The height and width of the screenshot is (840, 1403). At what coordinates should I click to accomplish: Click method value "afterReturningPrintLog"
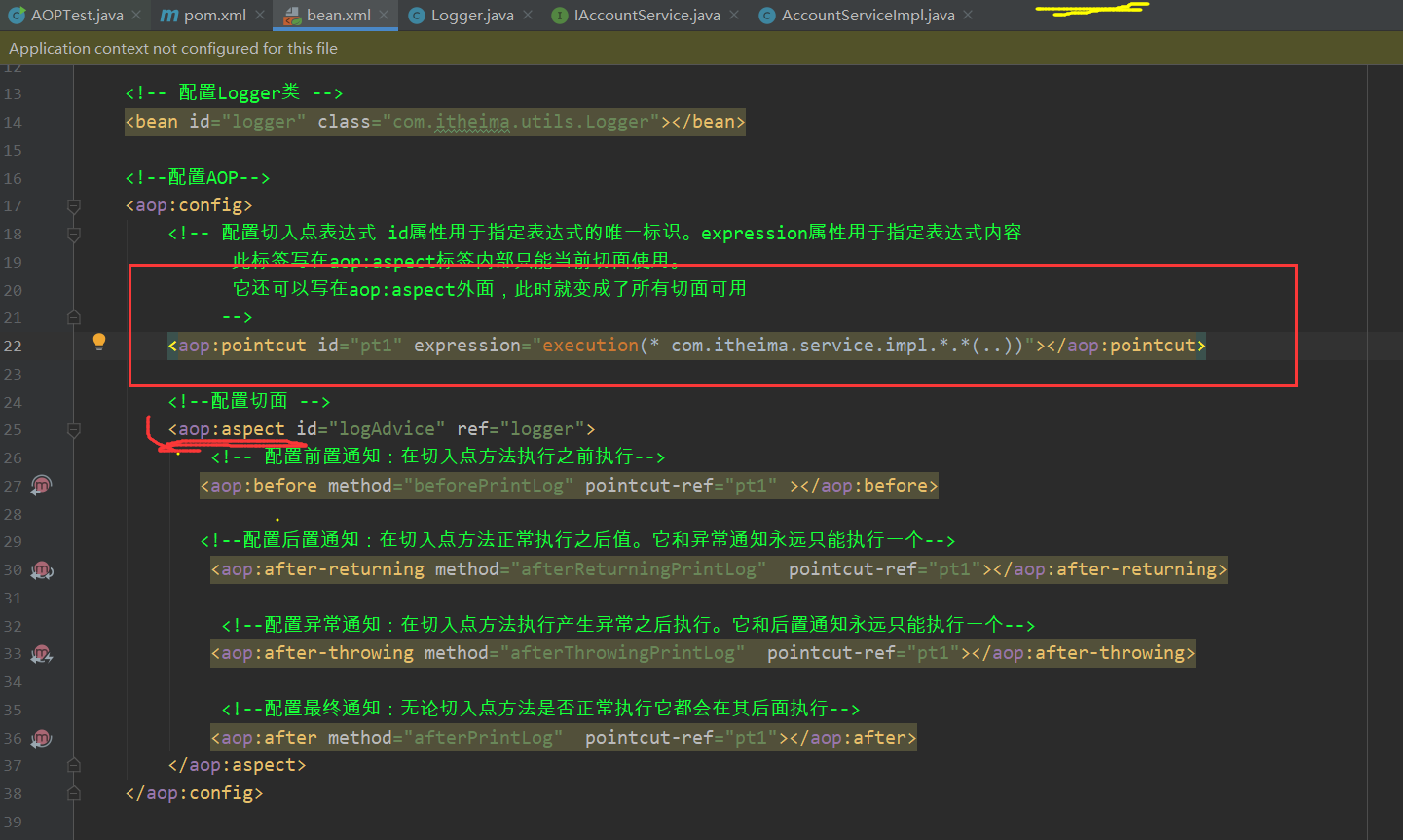click(x=639, y=569)
